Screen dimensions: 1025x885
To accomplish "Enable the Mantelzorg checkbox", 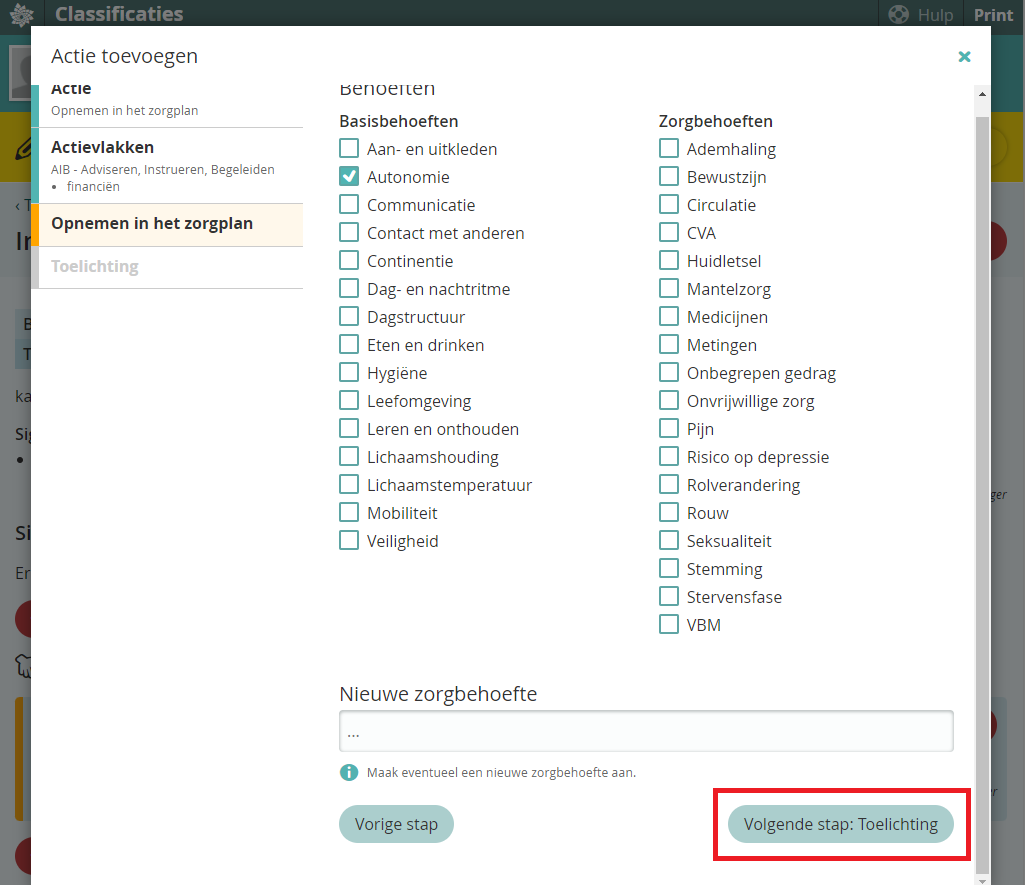I will (669, 289).
